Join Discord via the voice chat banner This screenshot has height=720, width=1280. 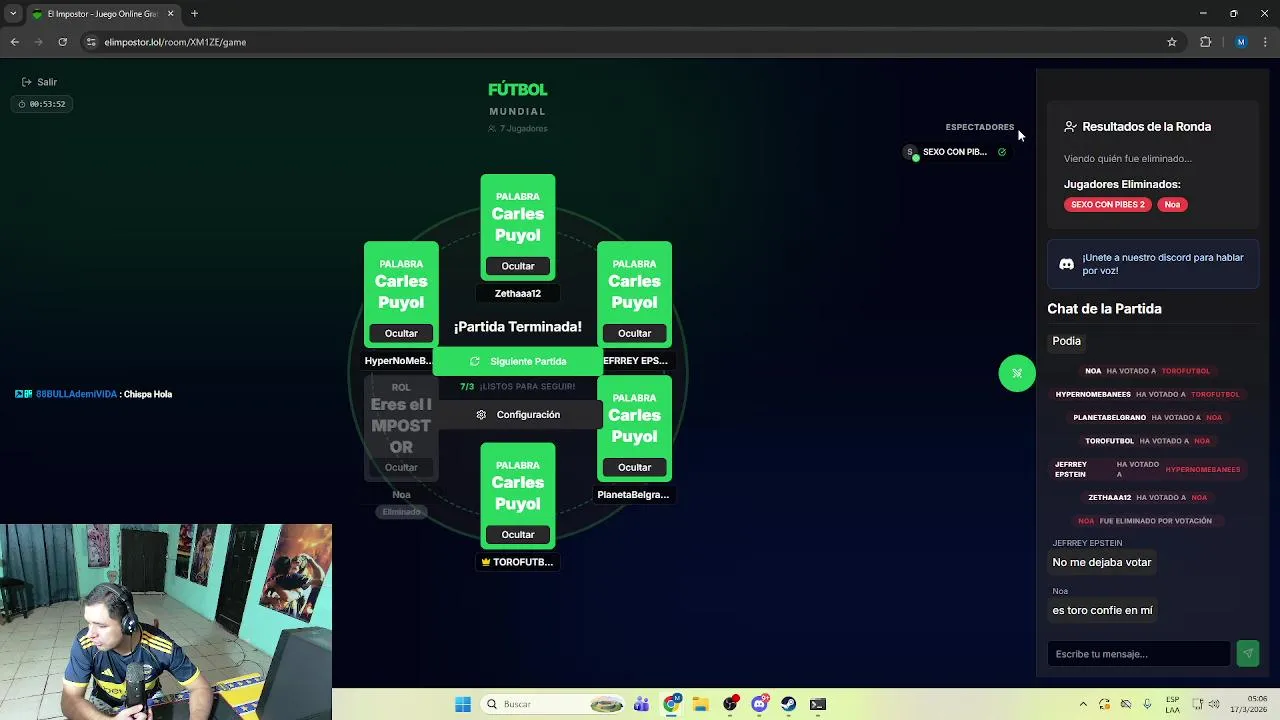[x=1153, y=264]
